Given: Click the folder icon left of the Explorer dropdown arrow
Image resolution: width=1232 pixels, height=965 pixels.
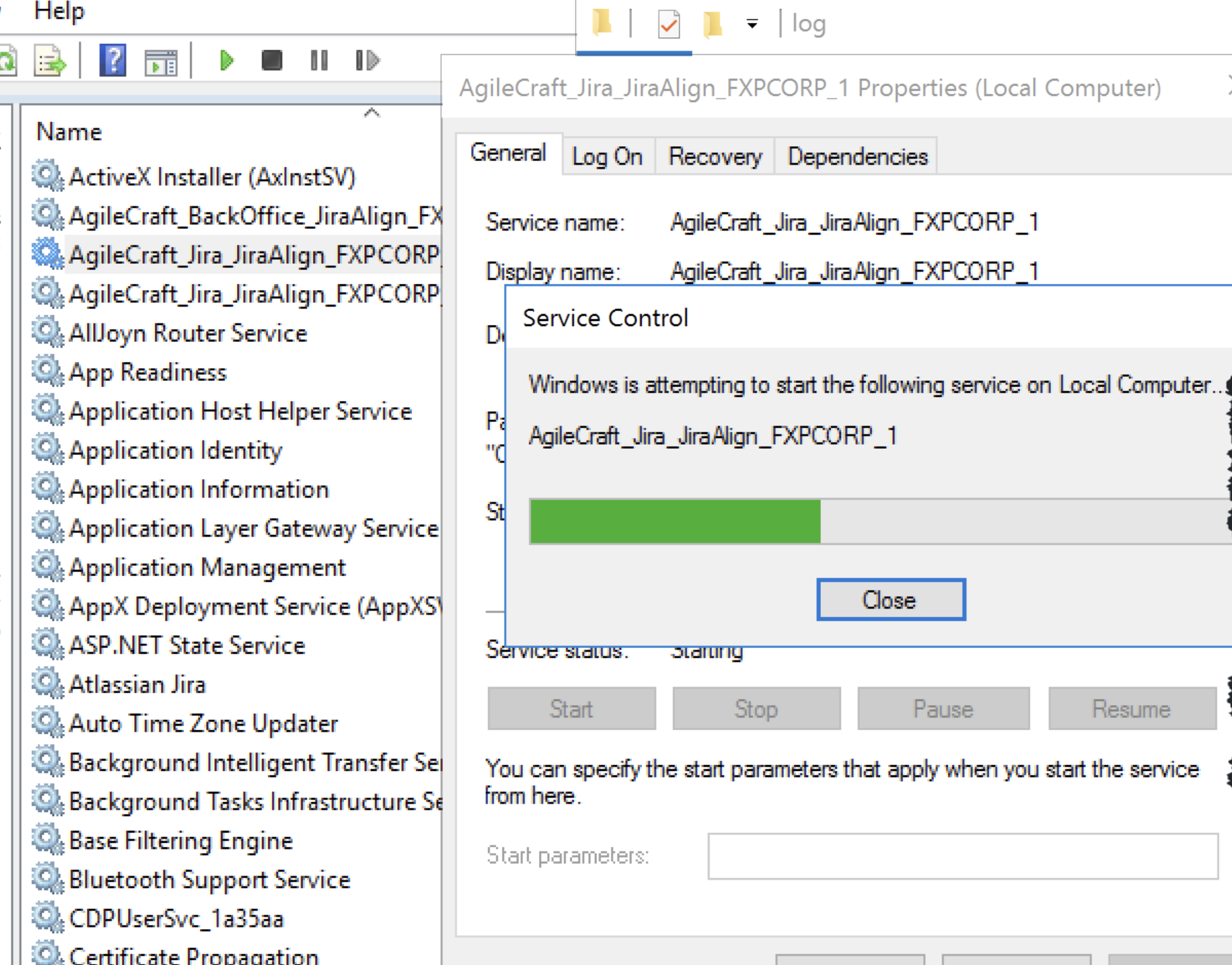Looking at the screenshot, I should pyautogui.click(x=712, y=24).
